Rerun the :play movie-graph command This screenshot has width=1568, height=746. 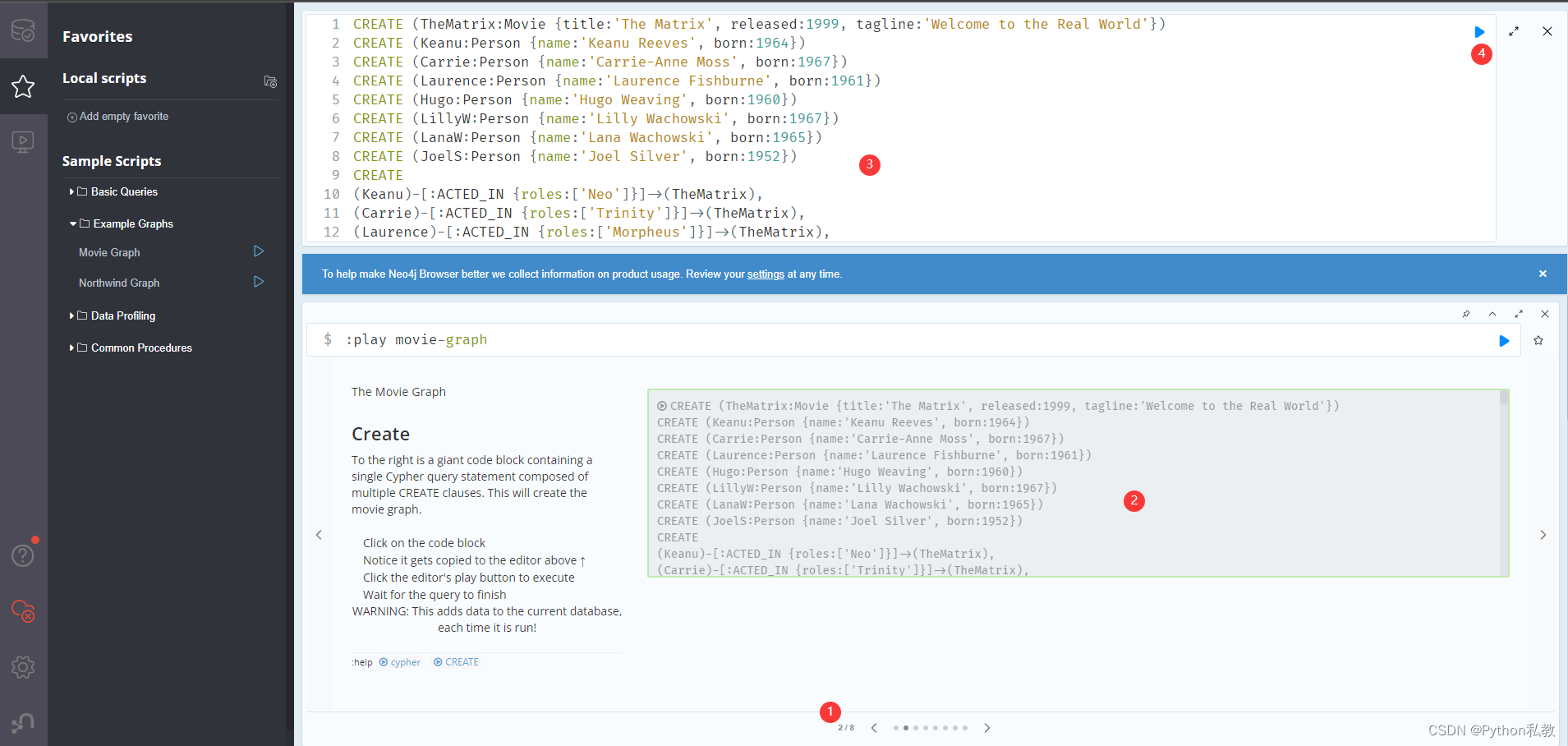click(1504, 341)
